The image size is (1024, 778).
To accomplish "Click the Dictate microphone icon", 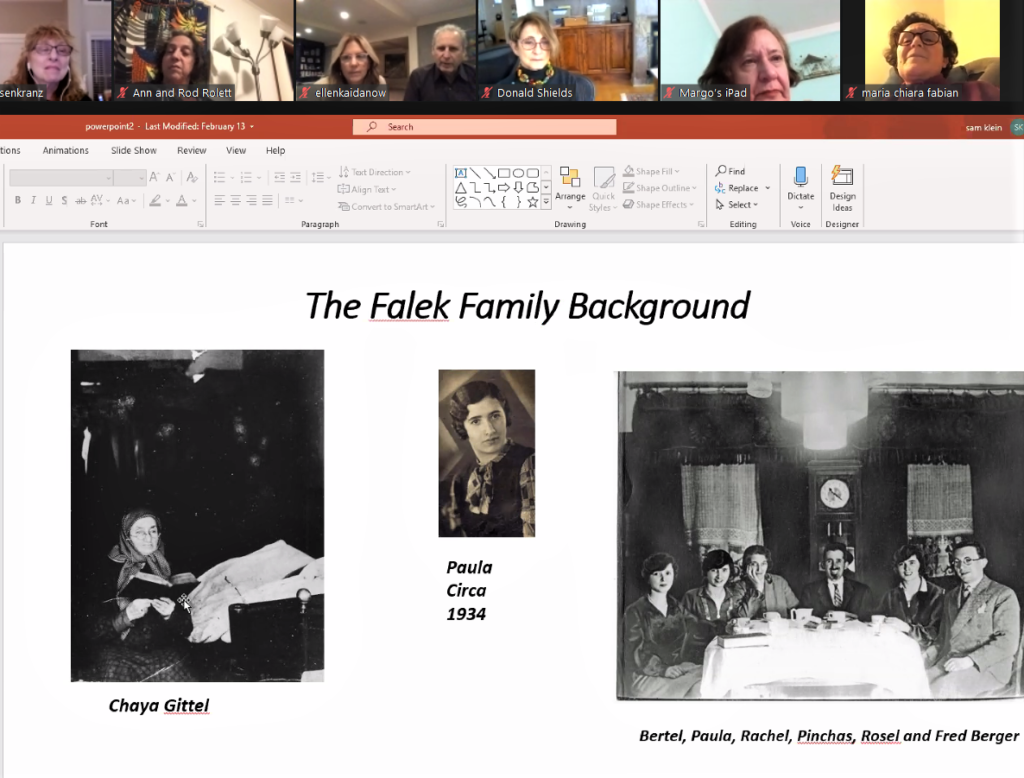I will pyautogui.click(x=801, y=176).
